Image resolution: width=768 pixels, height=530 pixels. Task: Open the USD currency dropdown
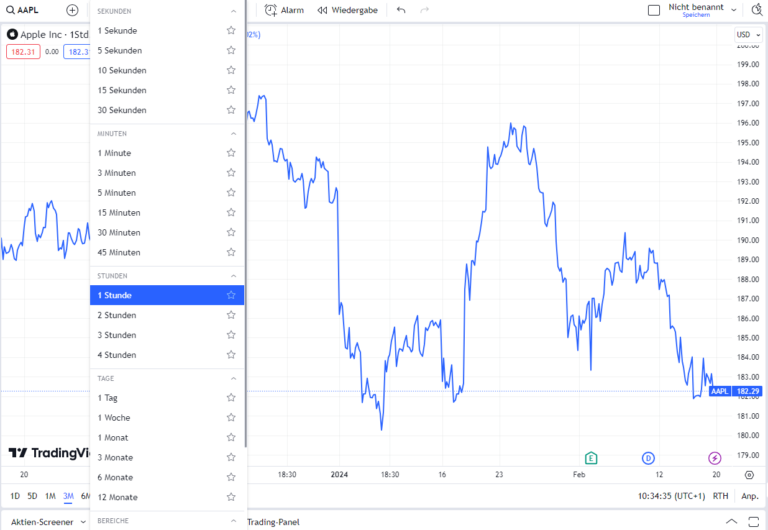click(748, 35)
